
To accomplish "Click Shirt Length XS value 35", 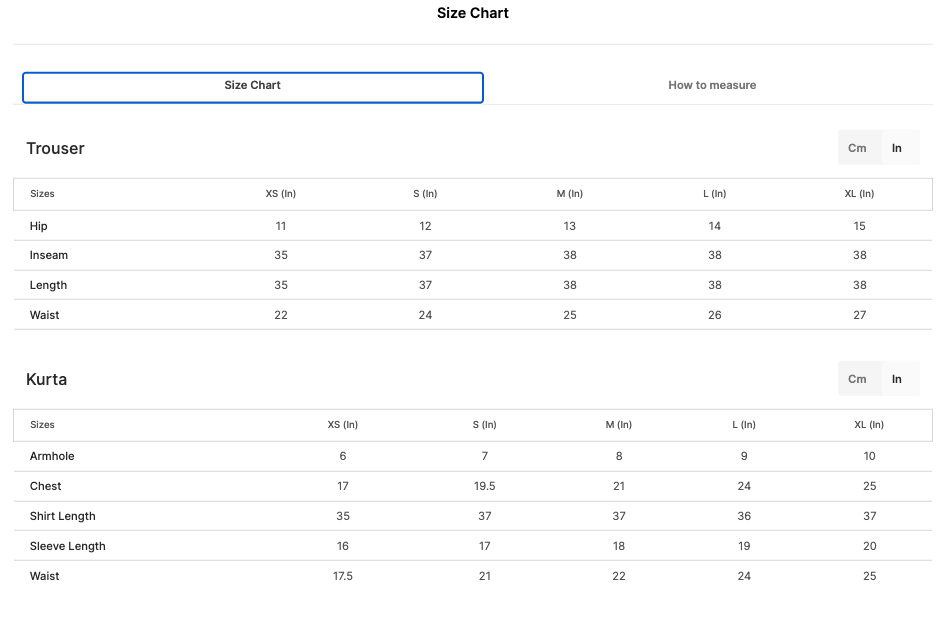I will (x=343, y=516).
